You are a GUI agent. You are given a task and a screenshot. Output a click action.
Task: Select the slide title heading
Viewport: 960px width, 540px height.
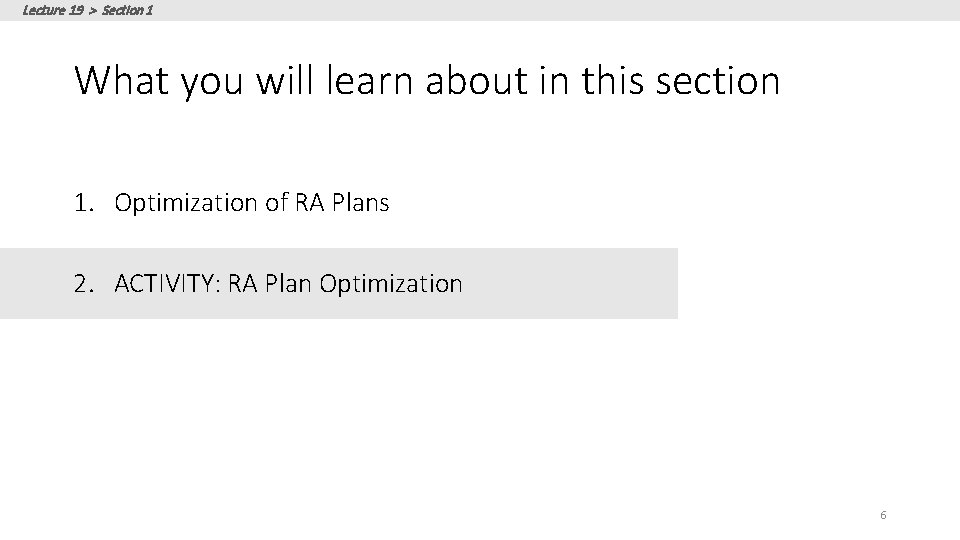(x=427, y=81)
